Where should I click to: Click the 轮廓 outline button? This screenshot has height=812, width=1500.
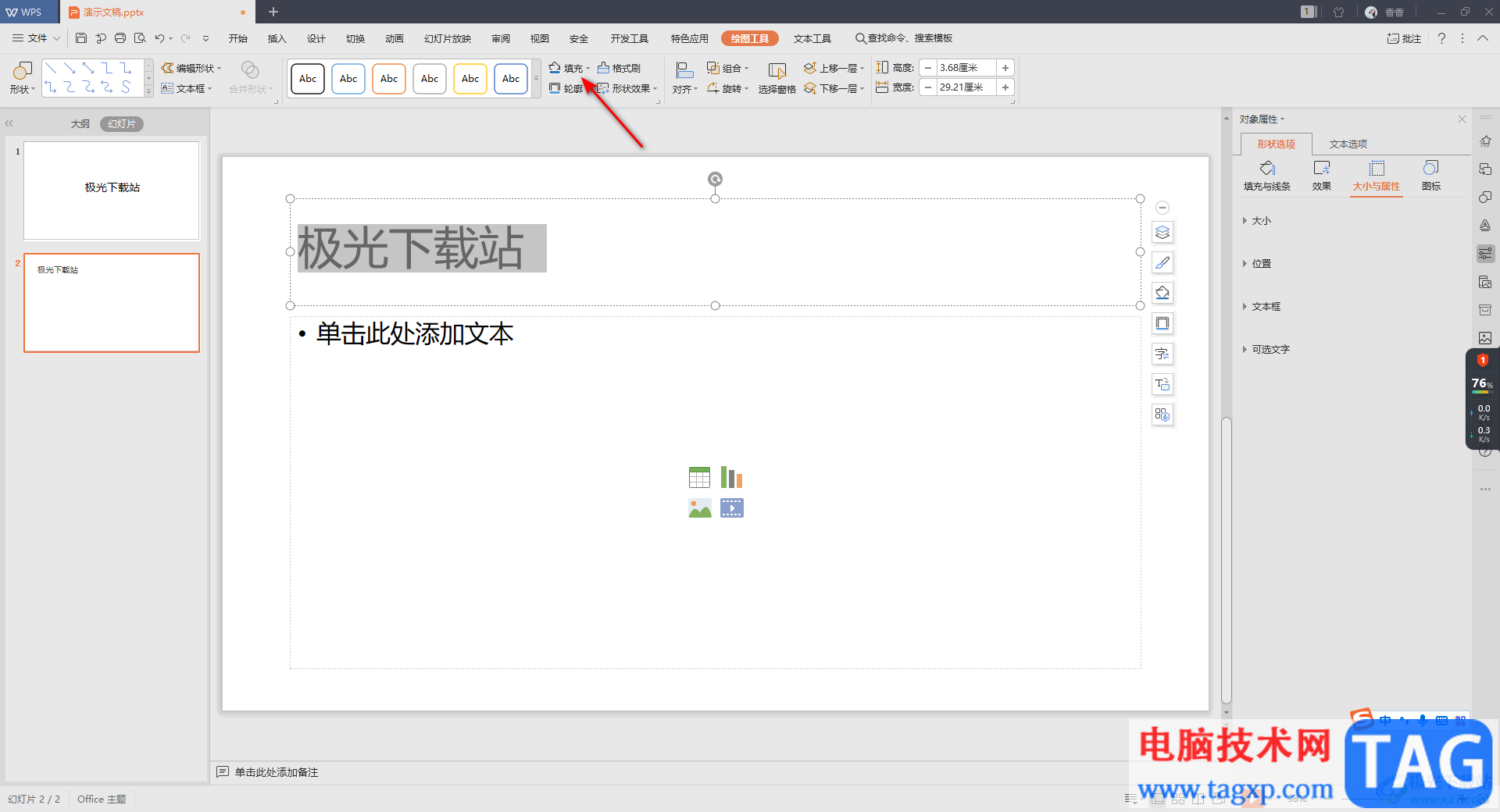click(566, 88)
